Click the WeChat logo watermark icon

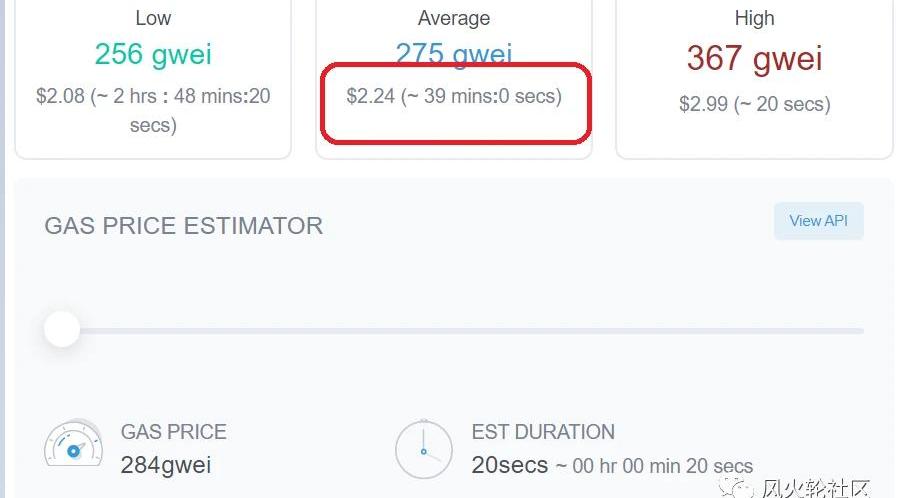(735, 488)
